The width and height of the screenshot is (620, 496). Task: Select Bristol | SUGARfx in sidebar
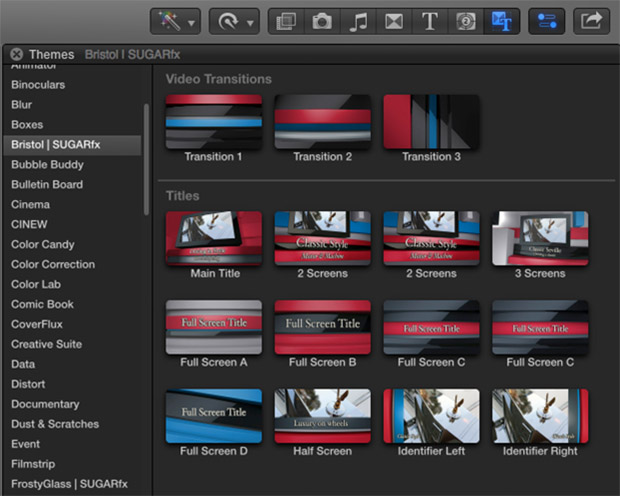tap(72, 145)
